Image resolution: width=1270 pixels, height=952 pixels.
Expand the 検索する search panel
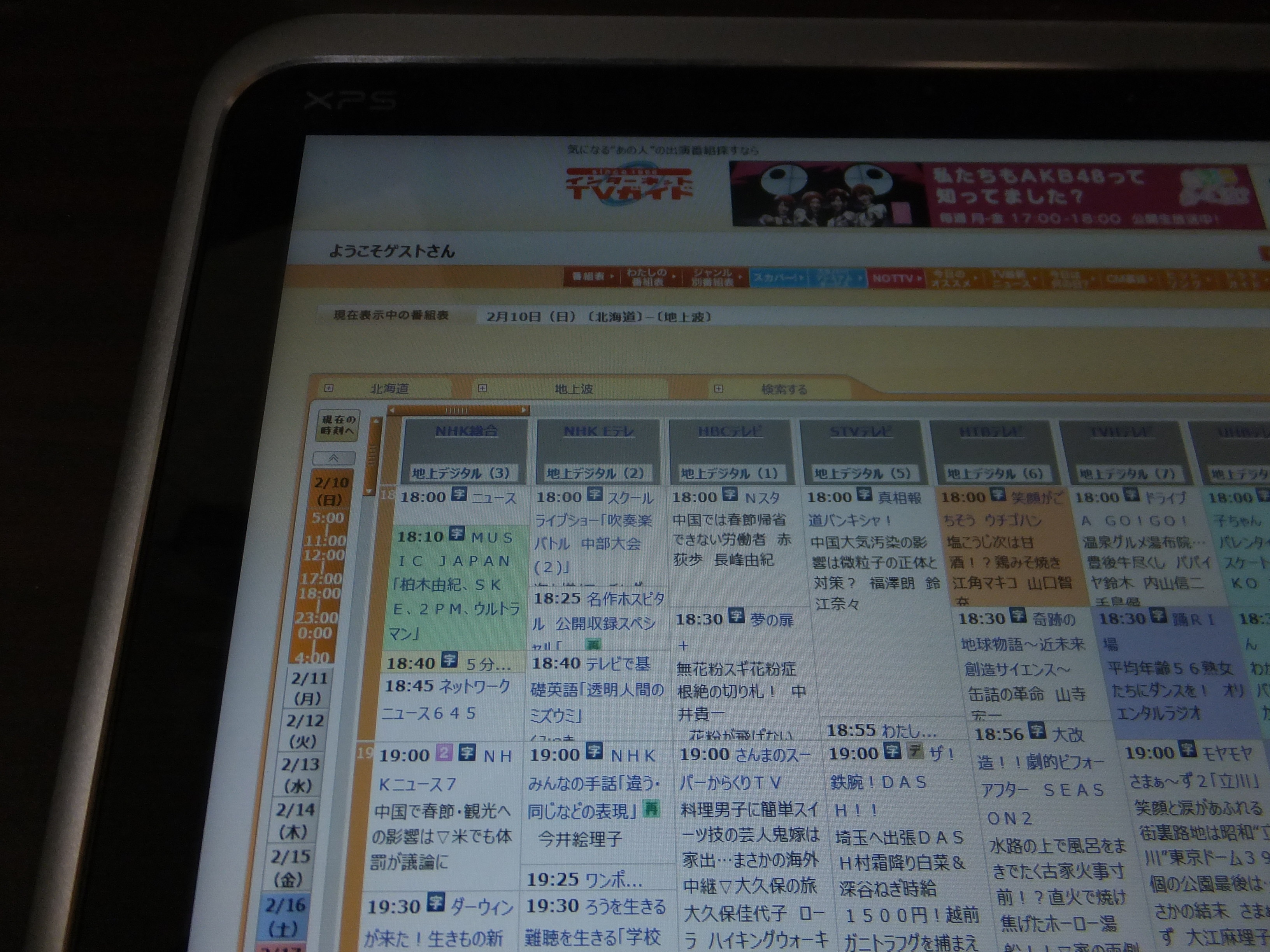pyautogui.click(x=784, y=390)
